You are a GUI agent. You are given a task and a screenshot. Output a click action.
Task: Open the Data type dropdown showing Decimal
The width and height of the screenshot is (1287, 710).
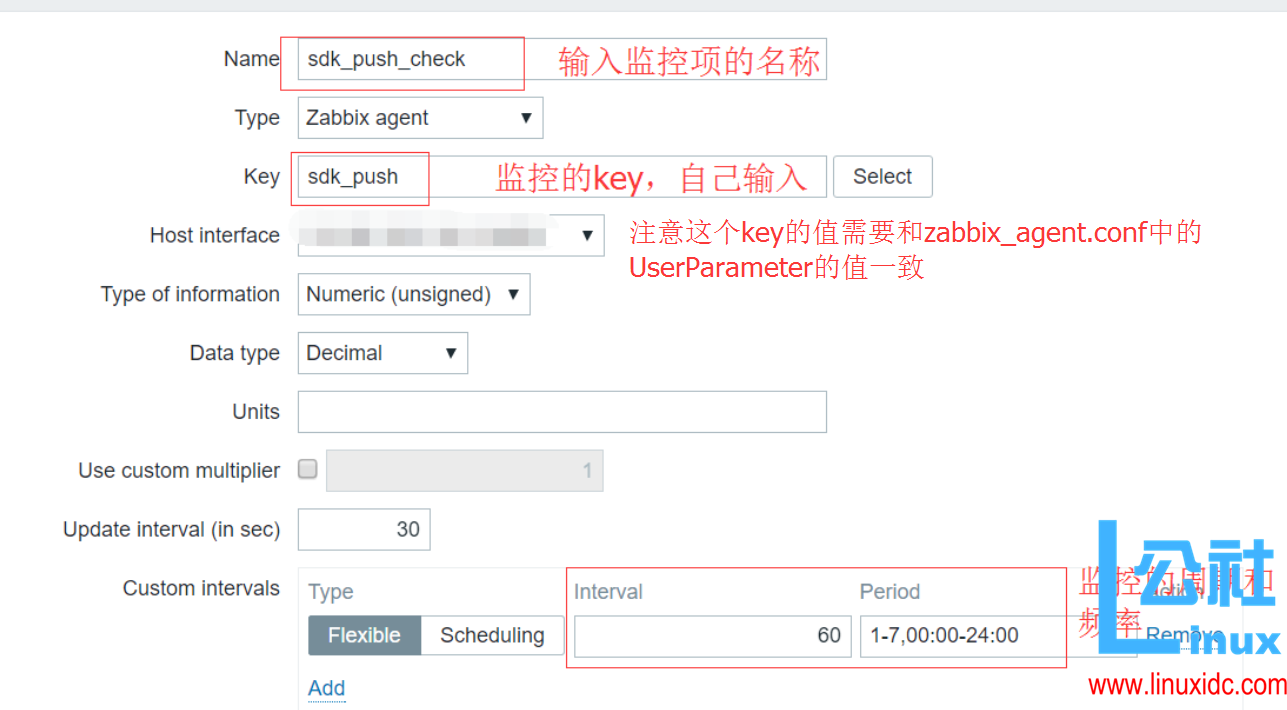(381, 352)
